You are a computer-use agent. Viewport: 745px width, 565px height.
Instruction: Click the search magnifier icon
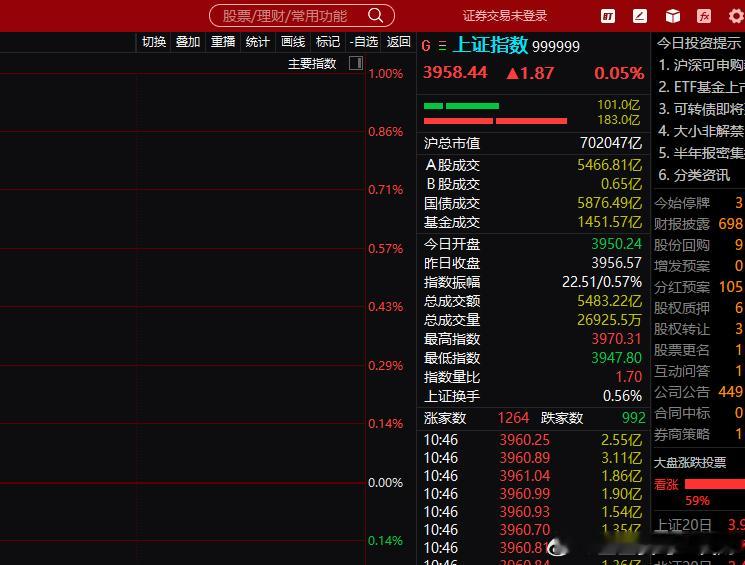375,16
